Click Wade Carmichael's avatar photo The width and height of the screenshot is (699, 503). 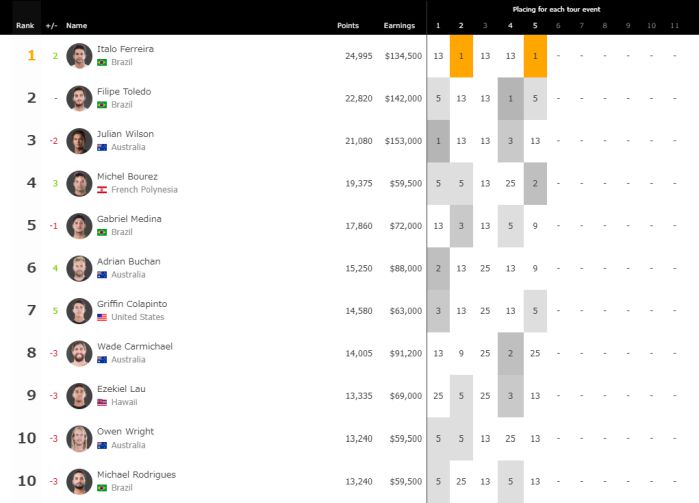point(79,353)
